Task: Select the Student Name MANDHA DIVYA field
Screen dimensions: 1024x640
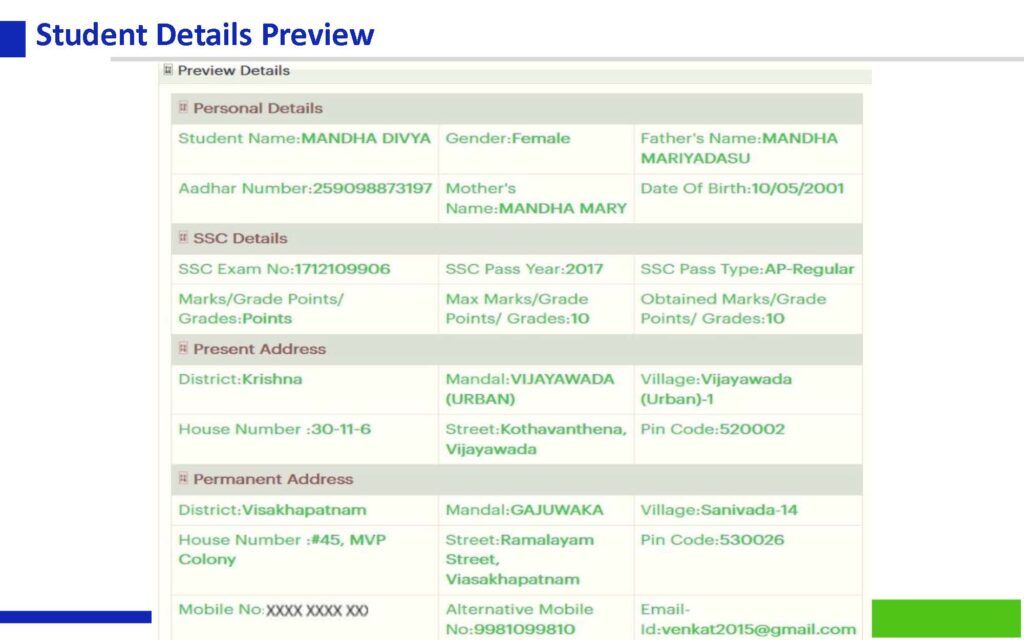Action: click(x=304, y=139)
